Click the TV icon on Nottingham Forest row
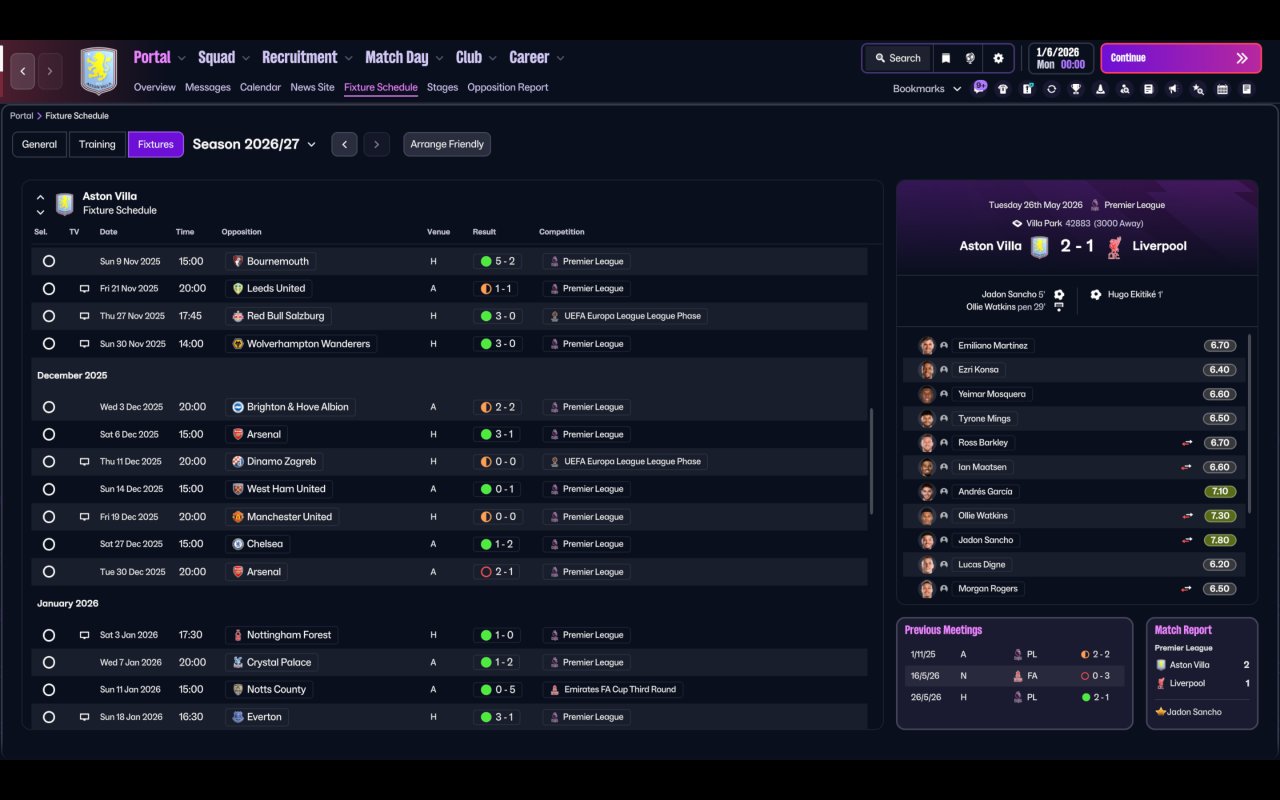1280x800 pixels. point(85,635)
